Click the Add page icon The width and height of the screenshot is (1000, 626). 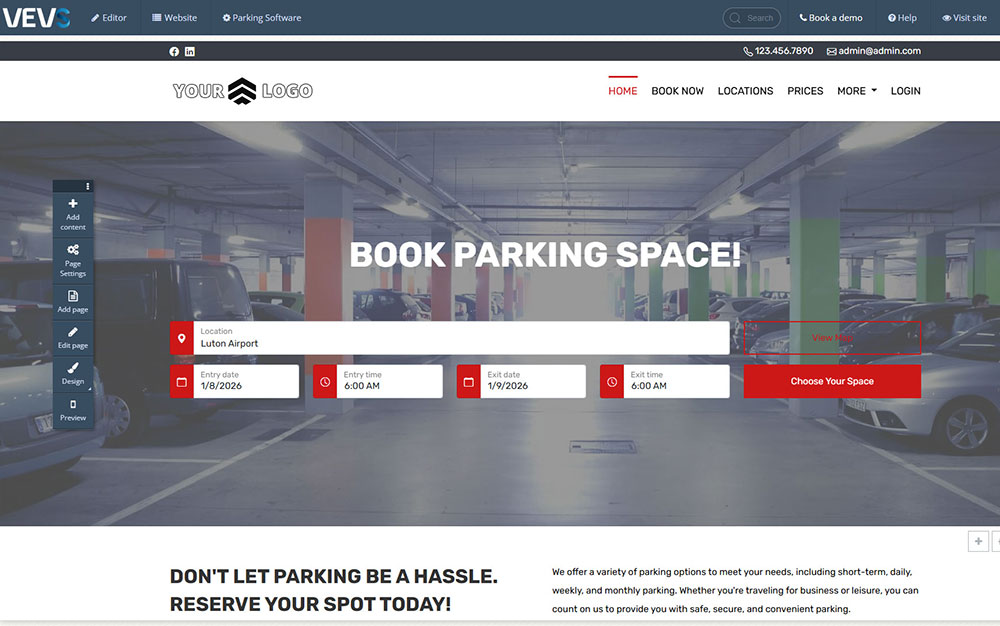tap(73, 296)
